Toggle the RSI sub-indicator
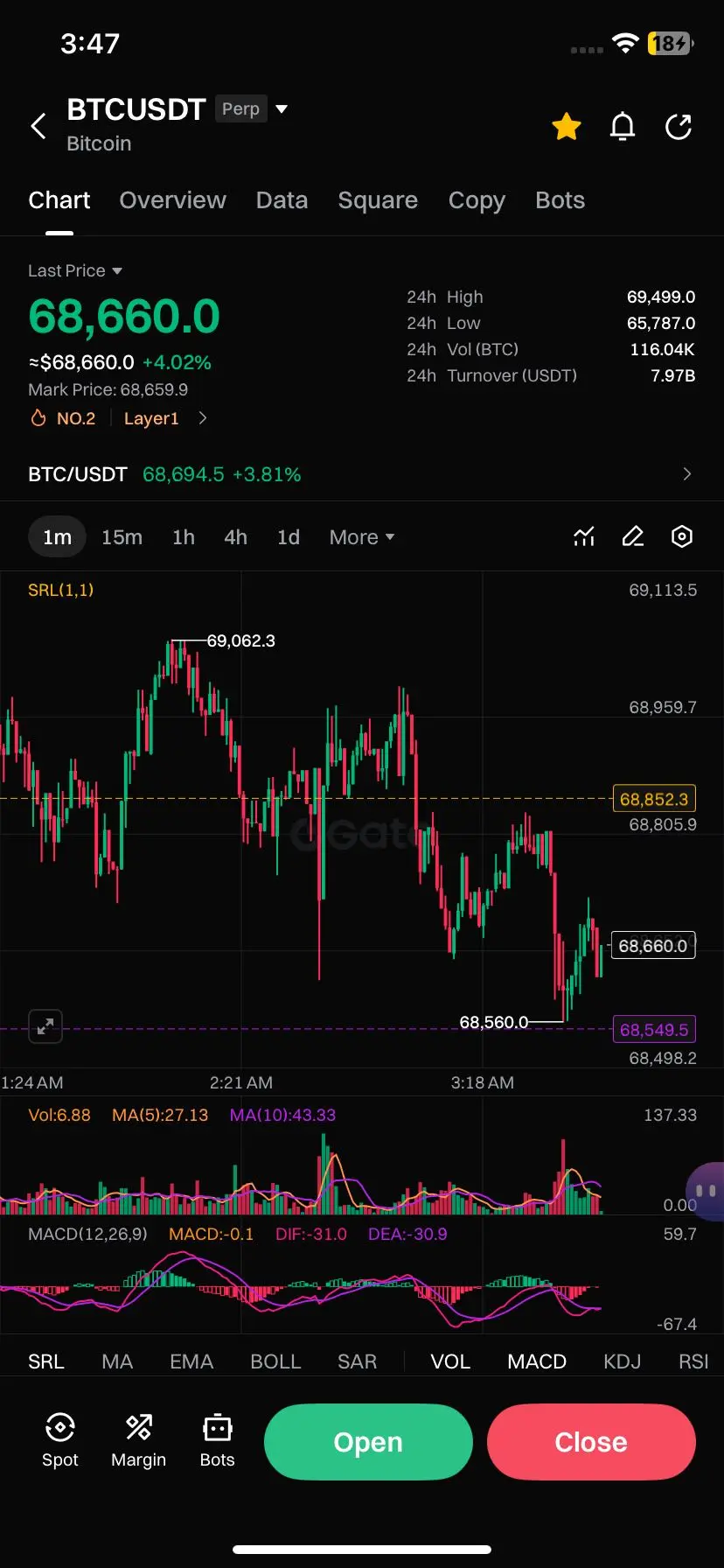 click(693, 1361)
